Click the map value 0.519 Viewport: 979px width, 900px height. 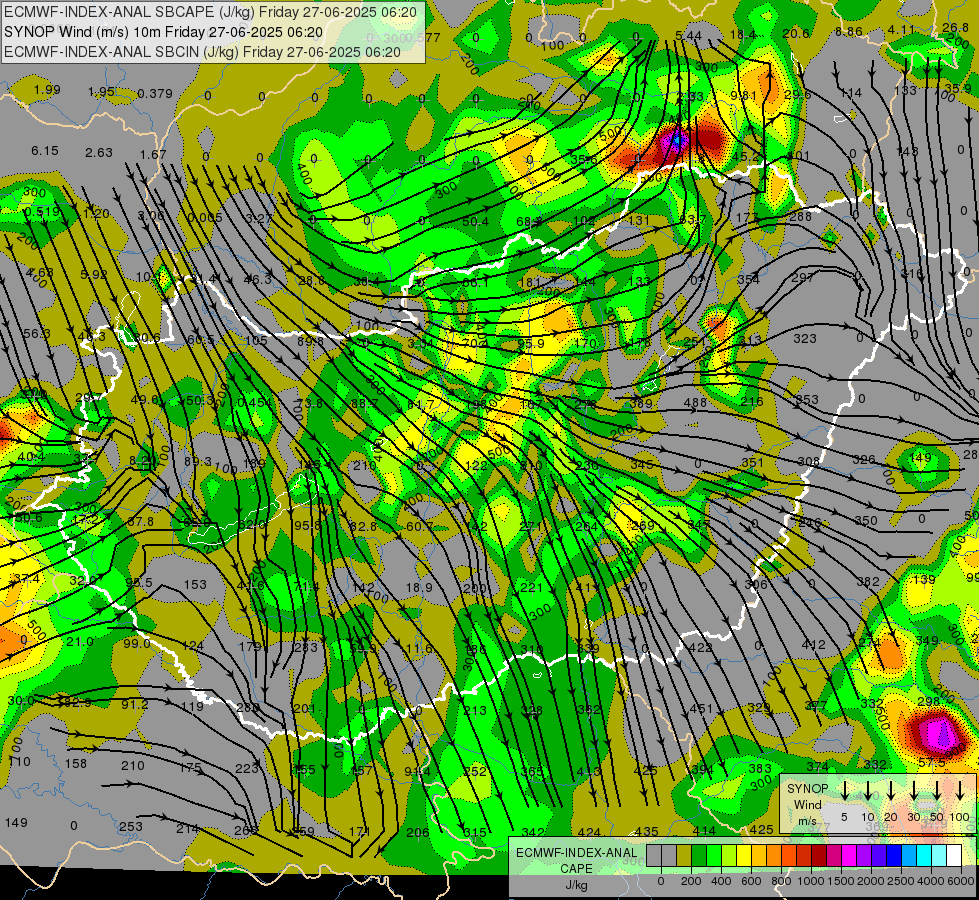pos(42,212)
